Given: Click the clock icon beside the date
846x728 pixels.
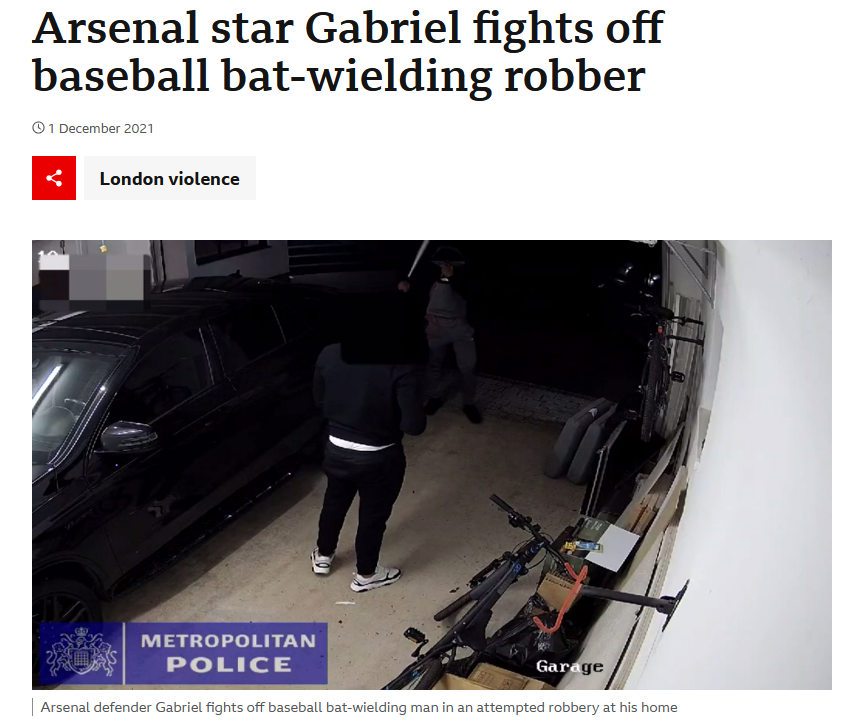Looking at the screenshot, I should pos(38,128).
